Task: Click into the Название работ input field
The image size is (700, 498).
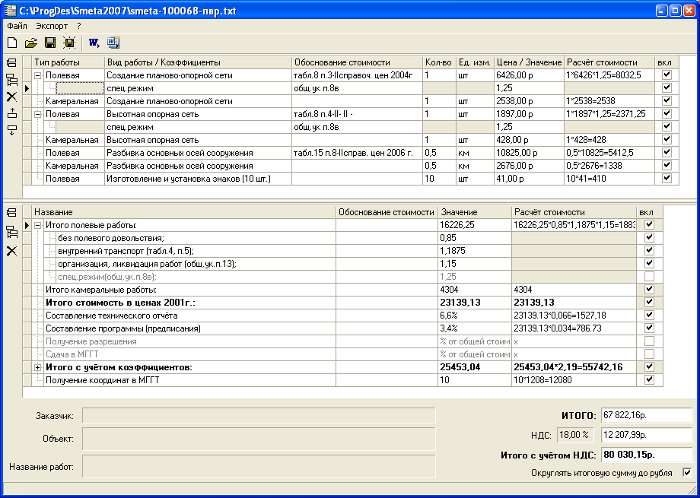Action: [x=258, y=467]
